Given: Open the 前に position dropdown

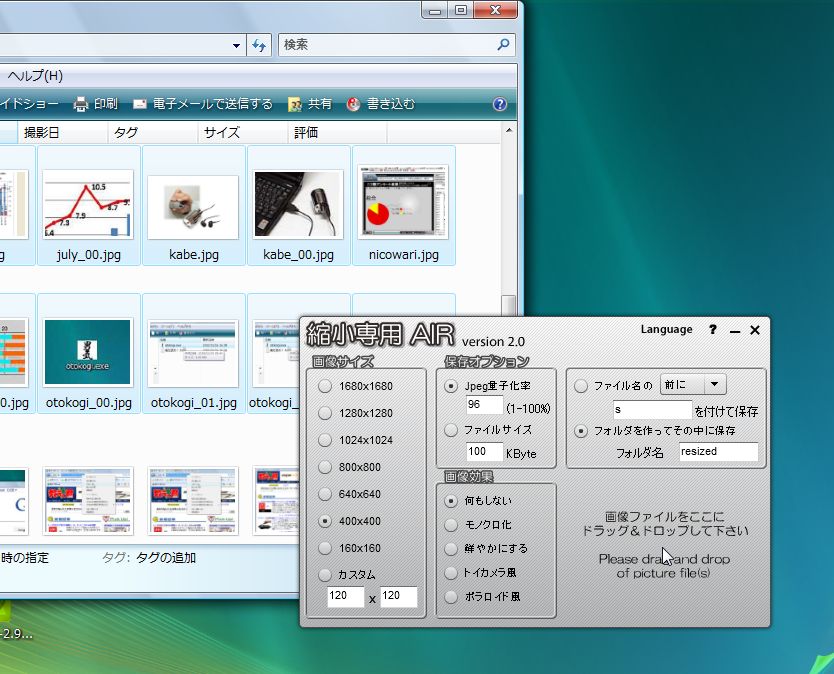Looking at the screenshot, I should (x=693, y=384).
